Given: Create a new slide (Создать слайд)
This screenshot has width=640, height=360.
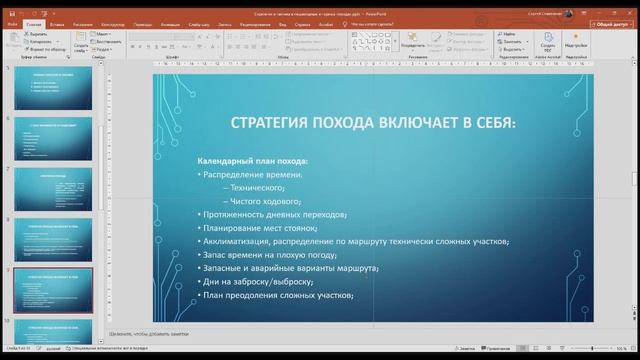Looking at the screenshot, I should pyautogui.click(x=81, y=42).
